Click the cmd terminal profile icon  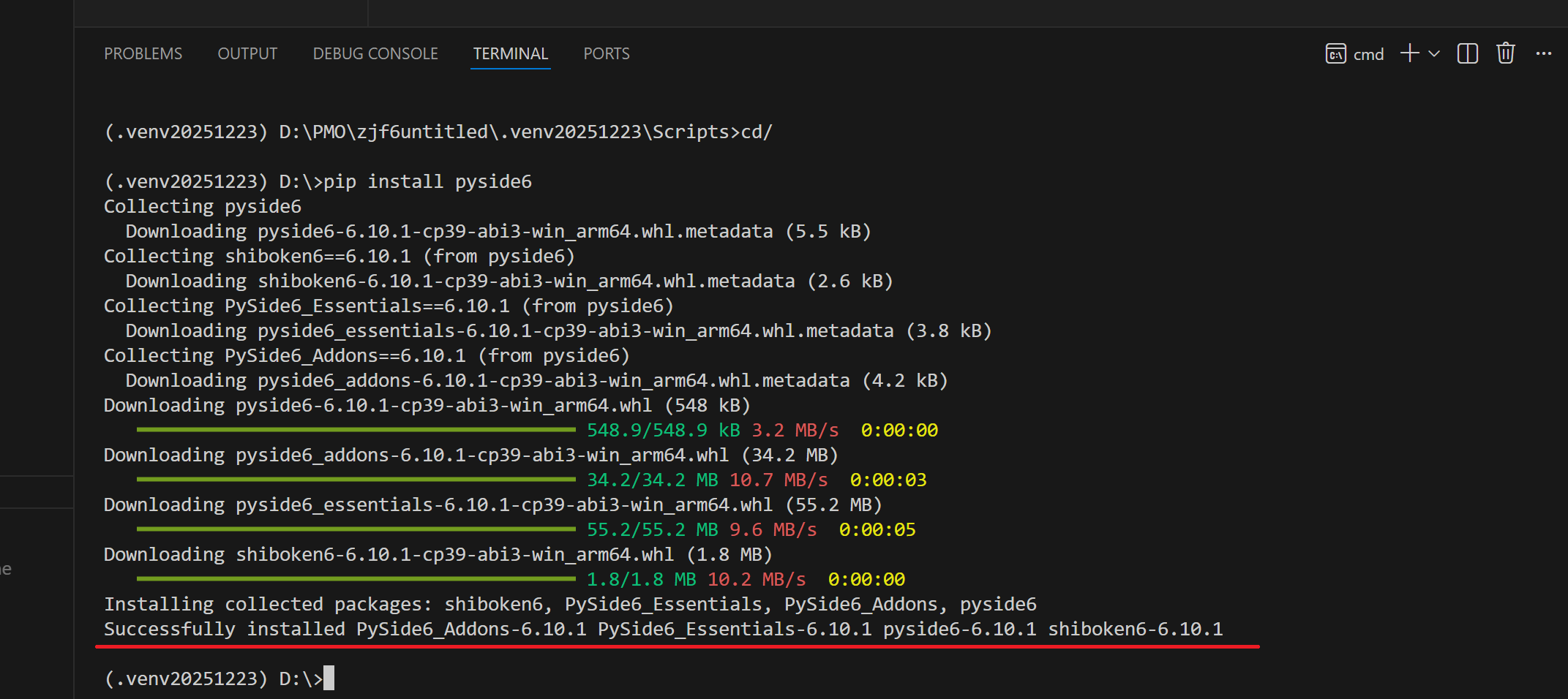pos(1336,54)
